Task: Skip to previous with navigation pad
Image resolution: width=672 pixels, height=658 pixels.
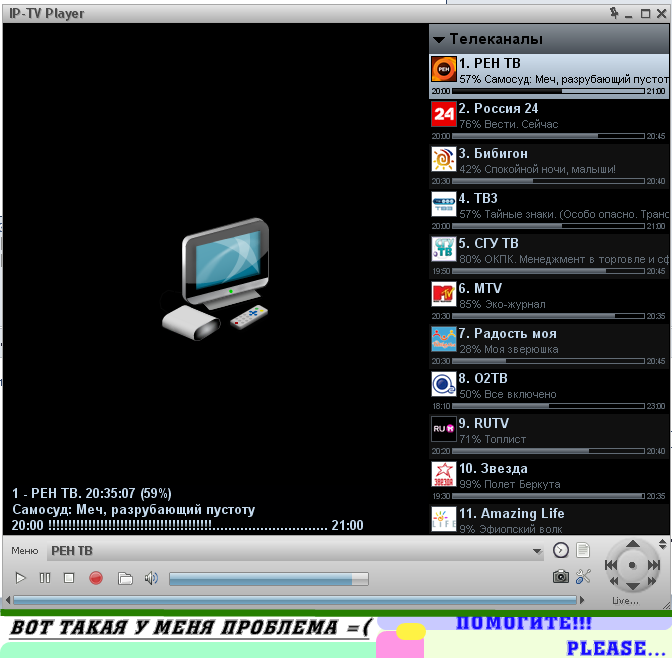Action: (x=611, y=565)
